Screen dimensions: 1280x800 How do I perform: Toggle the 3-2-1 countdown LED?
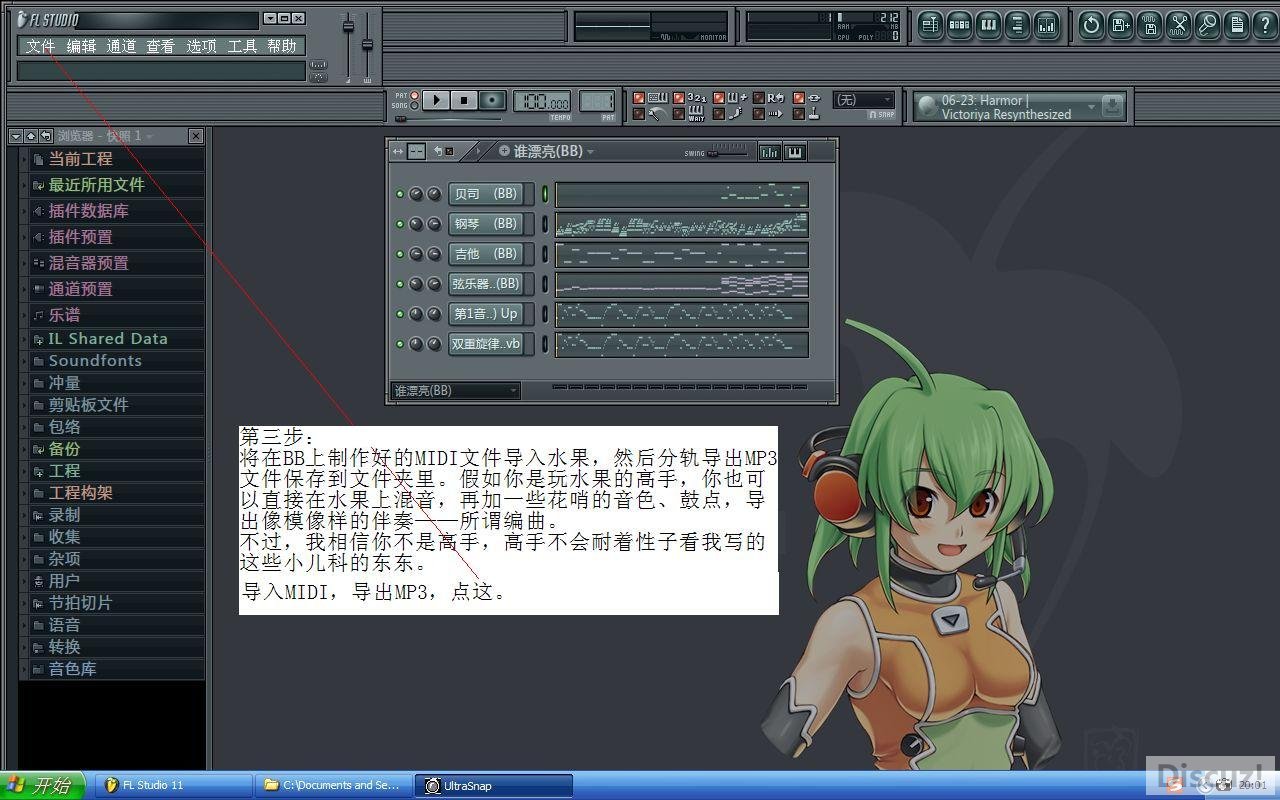[679, 97]
